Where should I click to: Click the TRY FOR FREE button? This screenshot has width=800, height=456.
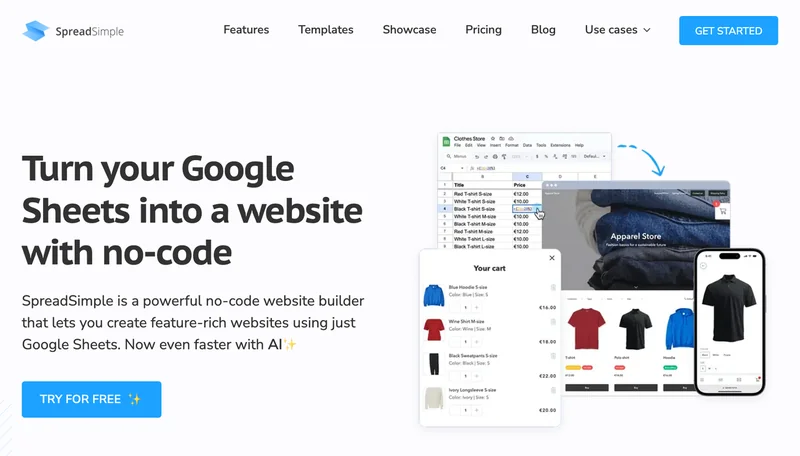[x=91, y=399]
